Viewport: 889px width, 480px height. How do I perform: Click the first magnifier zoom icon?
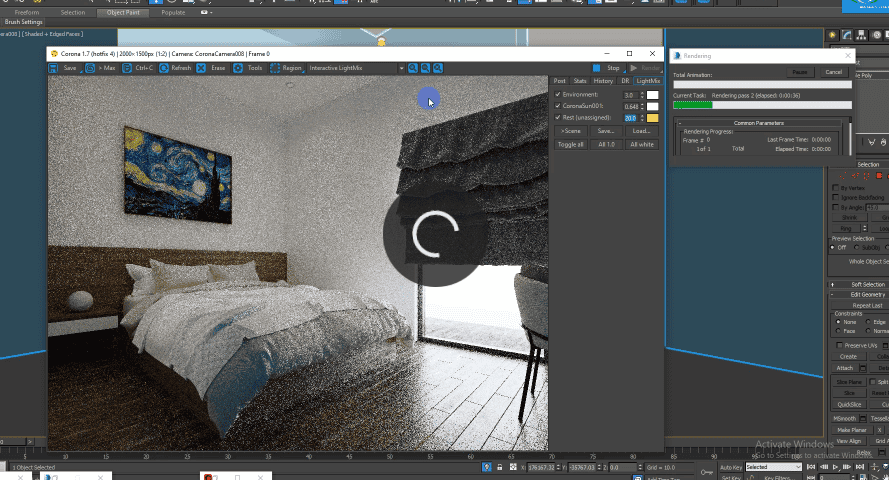(413, 68)
